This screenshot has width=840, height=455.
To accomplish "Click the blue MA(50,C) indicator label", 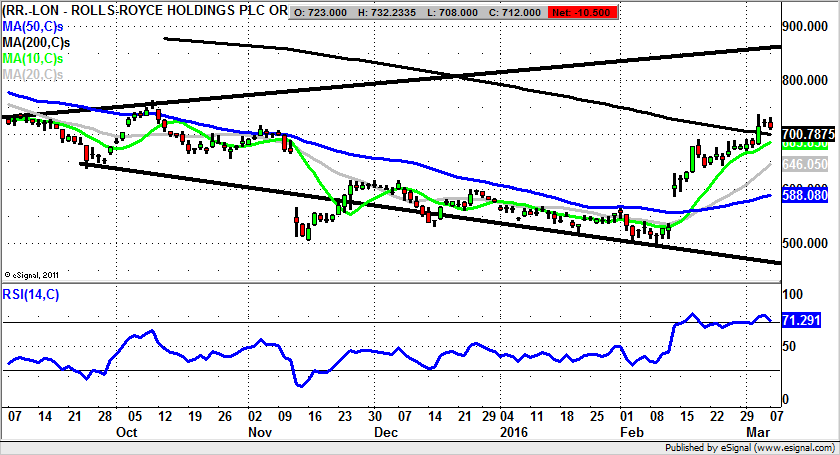I will [x=35, y=24].
